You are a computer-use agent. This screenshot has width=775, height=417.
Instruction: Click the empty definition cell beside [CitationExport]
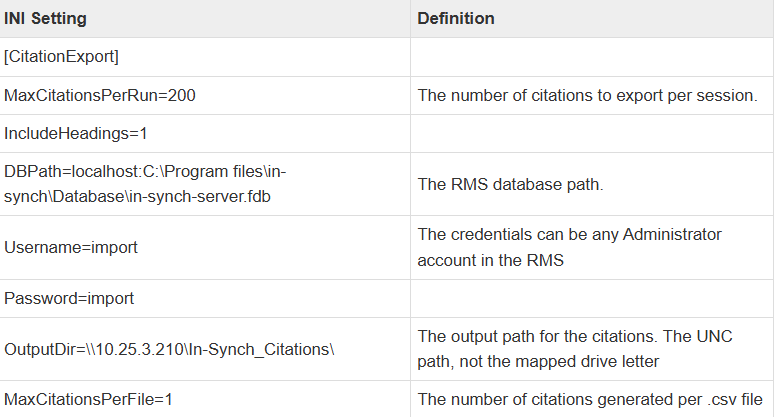pos(591,57)
